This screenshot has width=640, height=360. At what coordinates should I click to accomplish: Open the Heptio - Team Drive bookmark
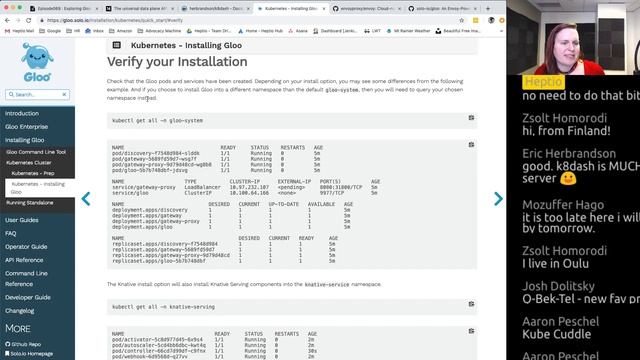point(209,31)
